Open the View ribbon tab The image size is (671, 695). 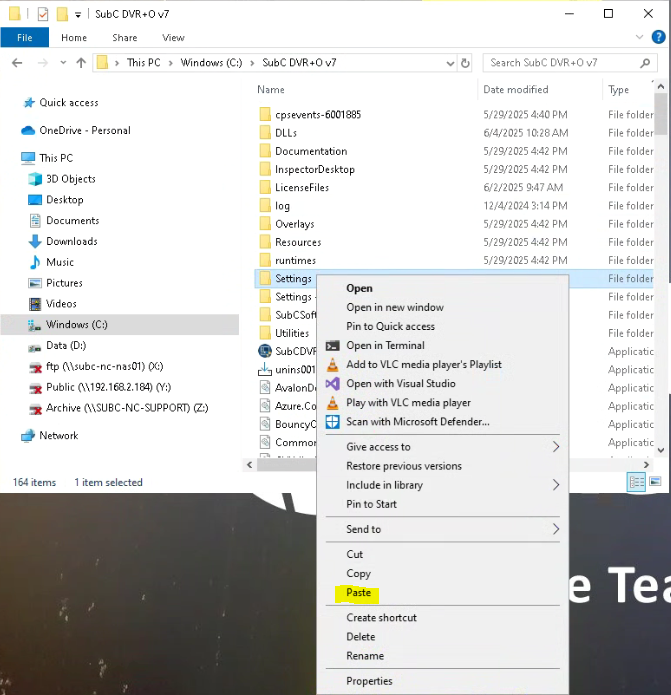click(x=173, y=38)
